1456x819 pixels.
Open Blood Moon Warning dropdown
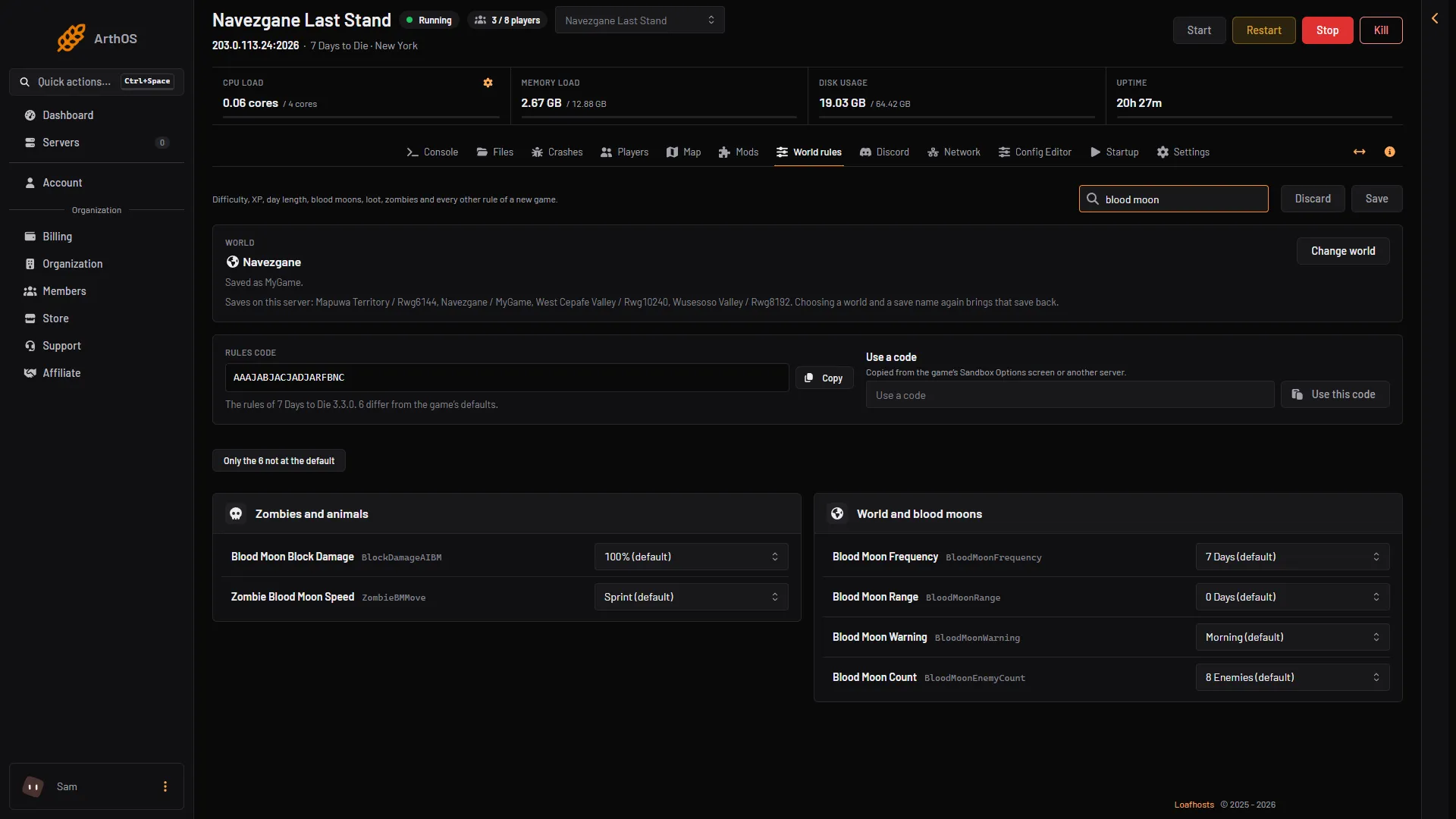pyautogui.click(x=1292, y=637)
